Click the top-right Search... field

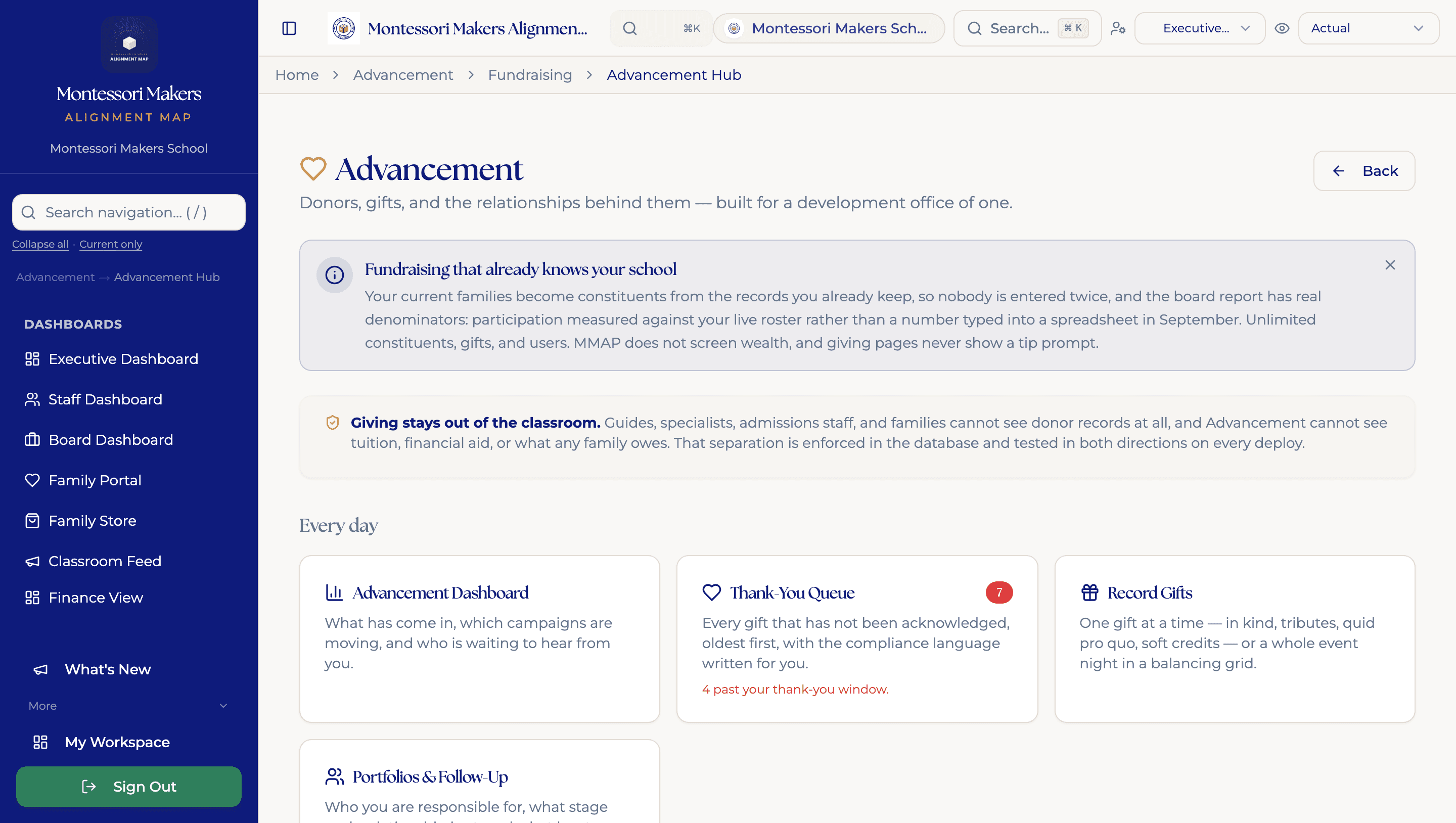pyautogui.click(x=1027, y=28)
